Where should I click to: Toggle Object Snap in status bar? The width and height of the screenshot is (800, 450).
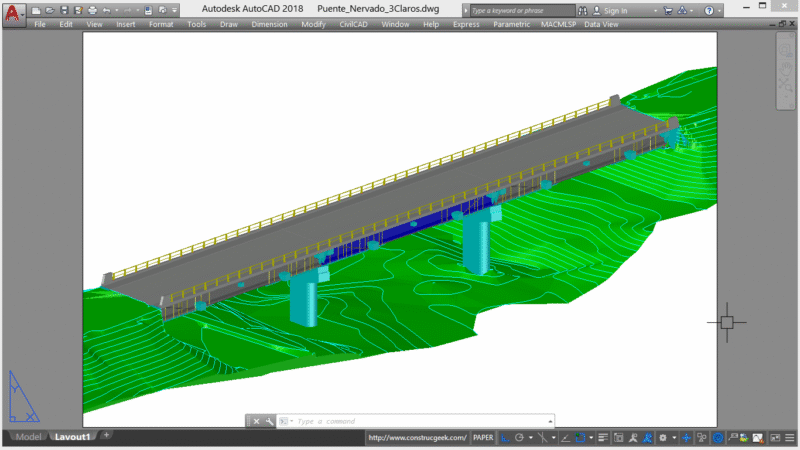point(580,438)
